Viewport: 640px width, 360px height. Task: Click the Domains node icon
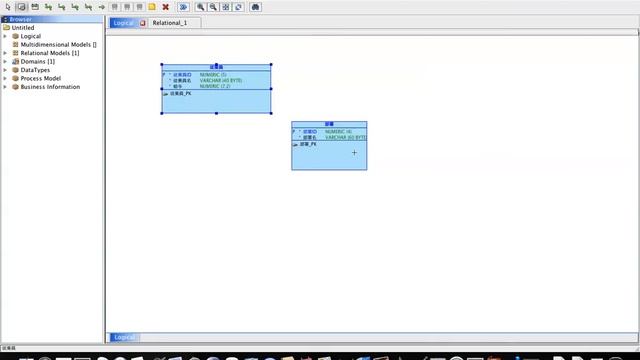tap(16, 62)
